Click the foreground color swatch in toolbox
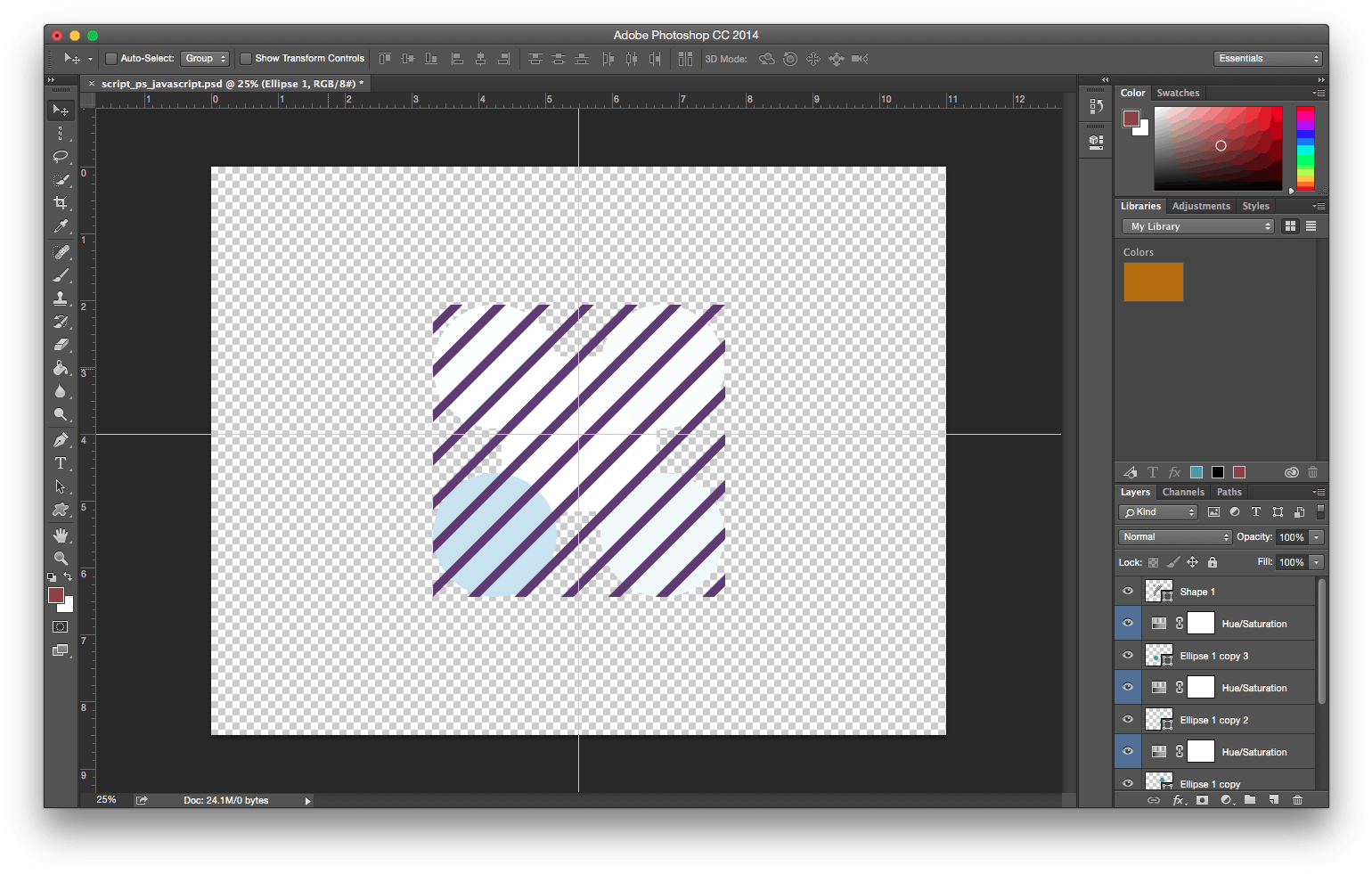The height and width of the screenshot is (874, 1372). point(56,595)
